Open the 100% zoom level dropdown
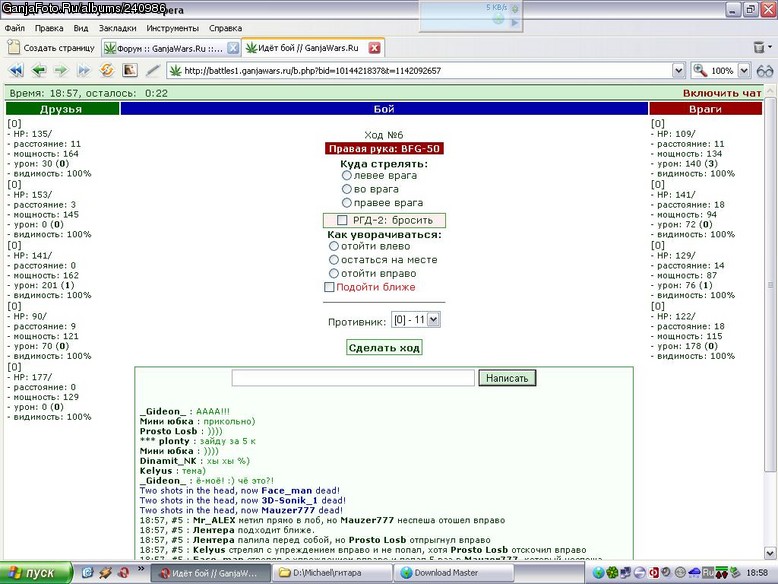This screenshot has width=778, height=584. [x=744, y=70]
